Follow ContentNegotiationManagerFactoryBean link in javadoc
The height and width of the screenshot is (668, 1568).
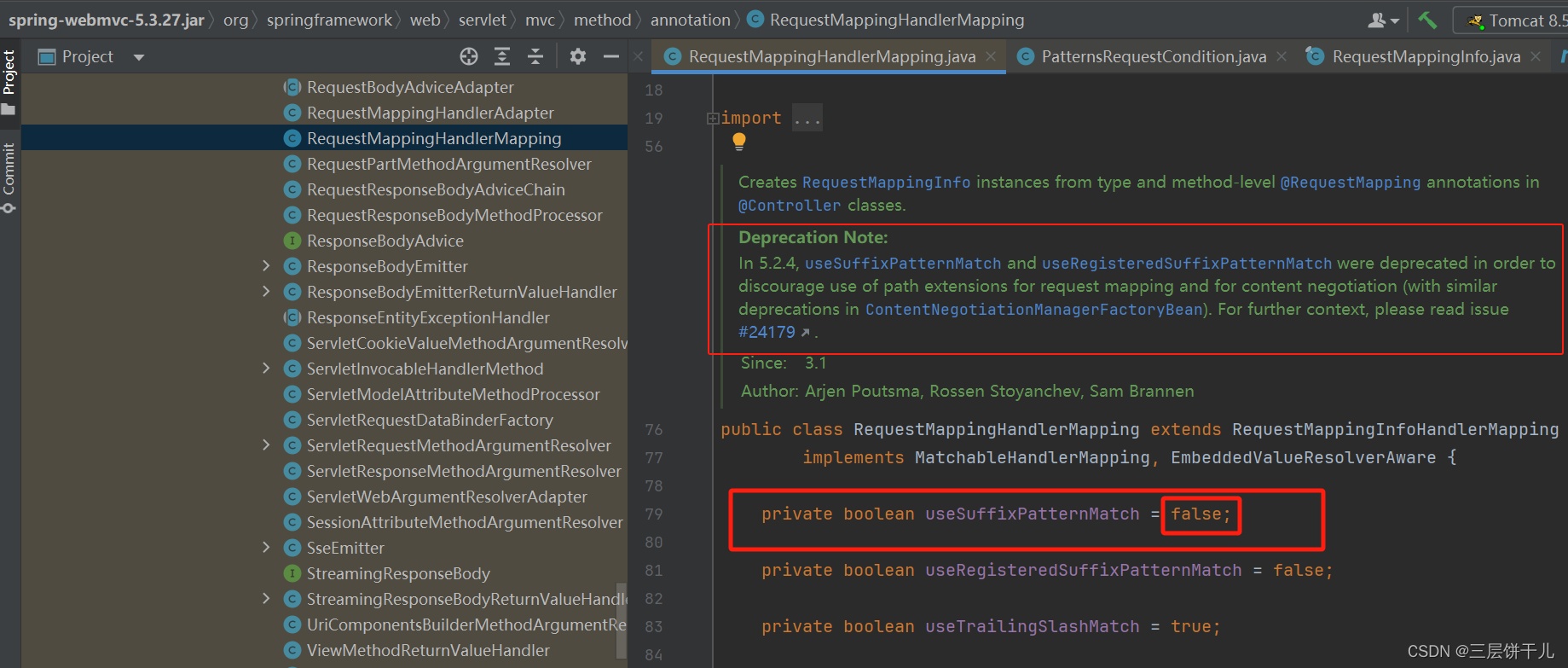(1033, 309)
